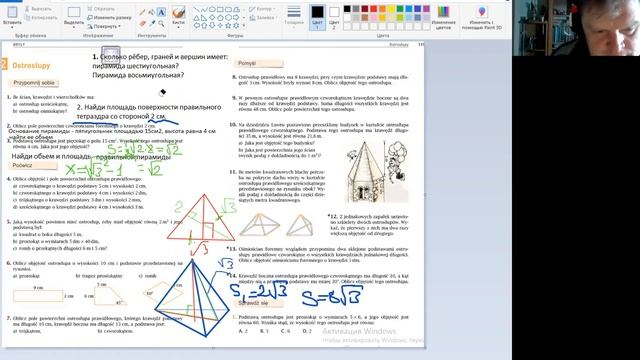Choose the Right arrow shape
The height and width of the screenshot is (360, 640).
236,18
